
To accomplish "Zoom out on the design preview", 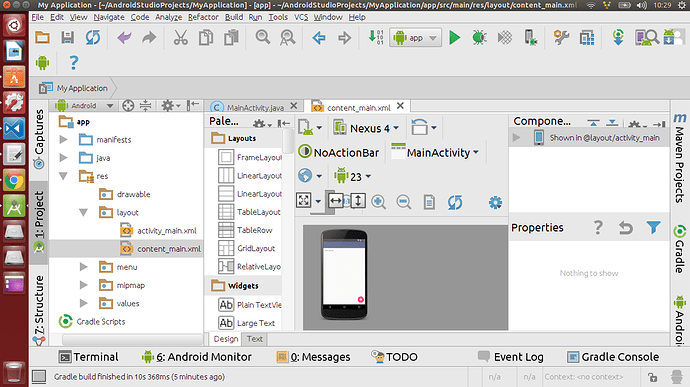I will [x=404, y=202].
